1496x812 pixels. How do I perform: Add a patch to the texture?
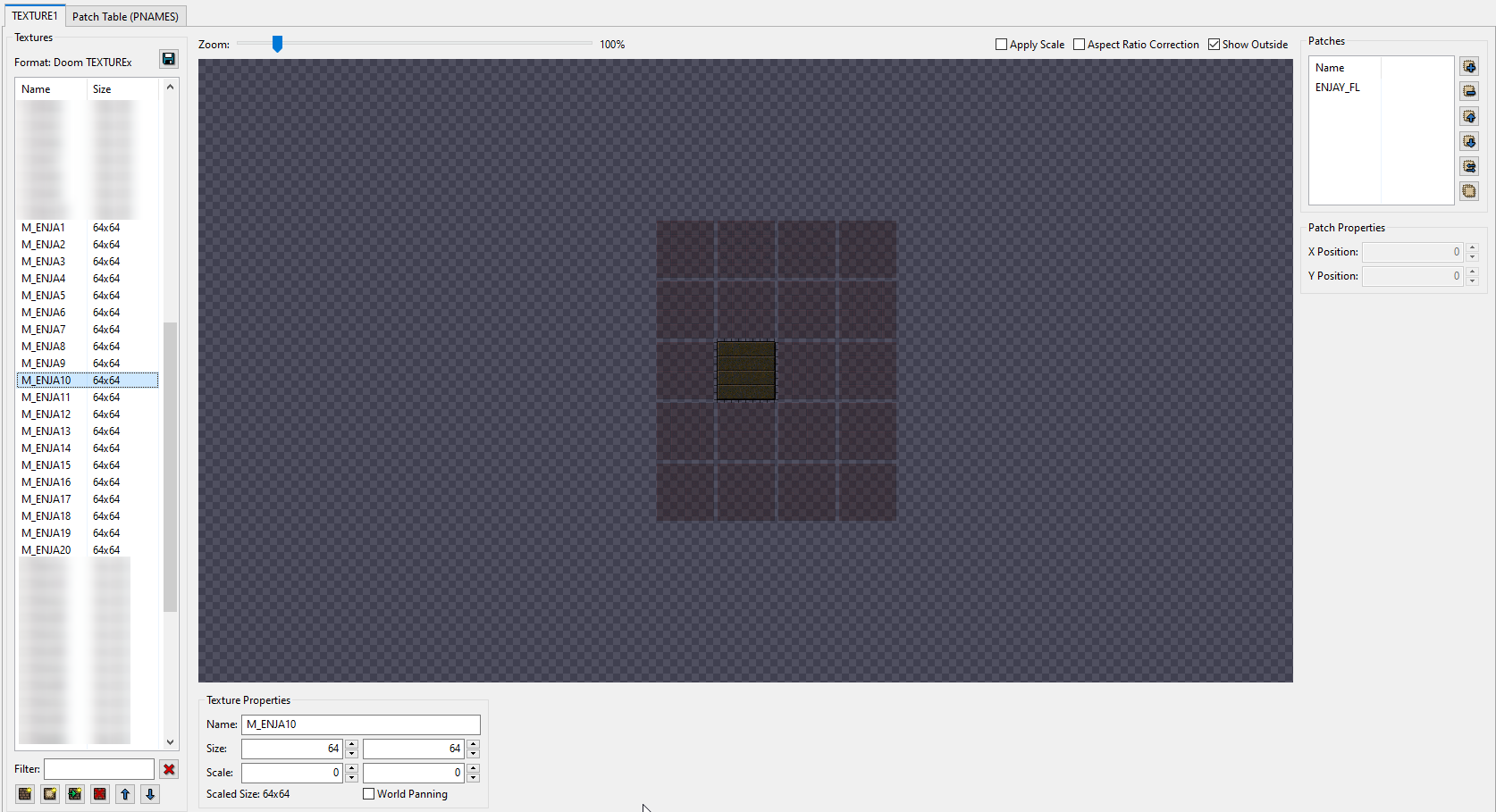click(1470, 65)
